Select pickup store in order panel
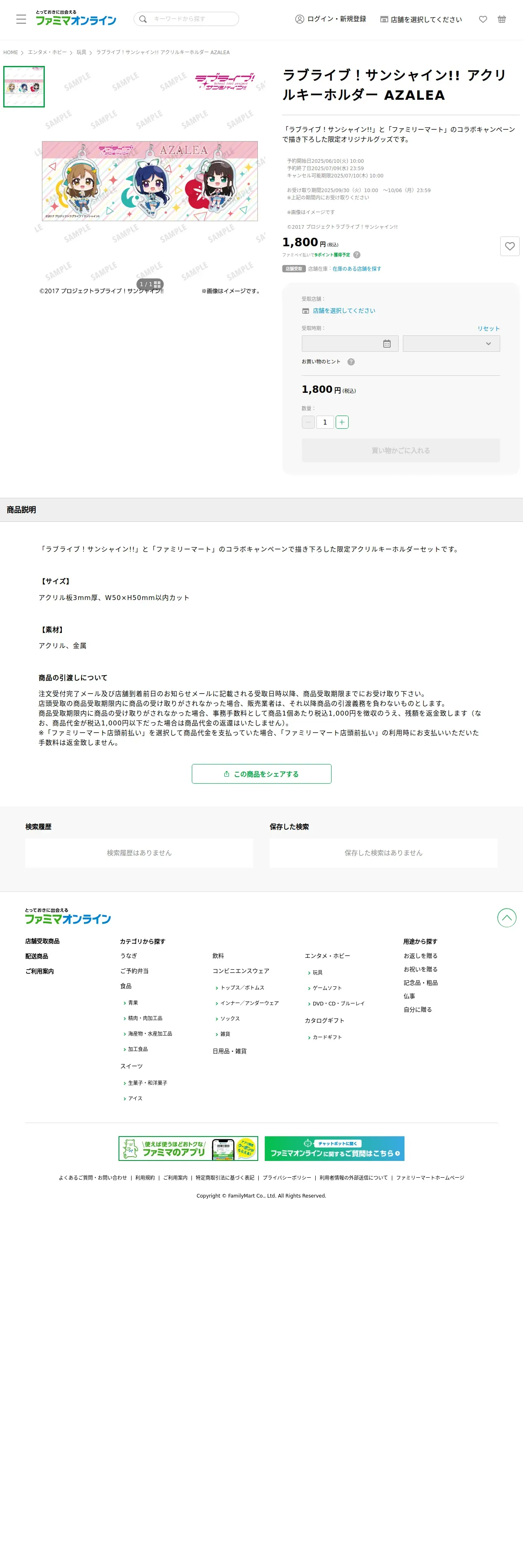The height and width of the screenshot is (1568, 523). [x=343, y=311]
